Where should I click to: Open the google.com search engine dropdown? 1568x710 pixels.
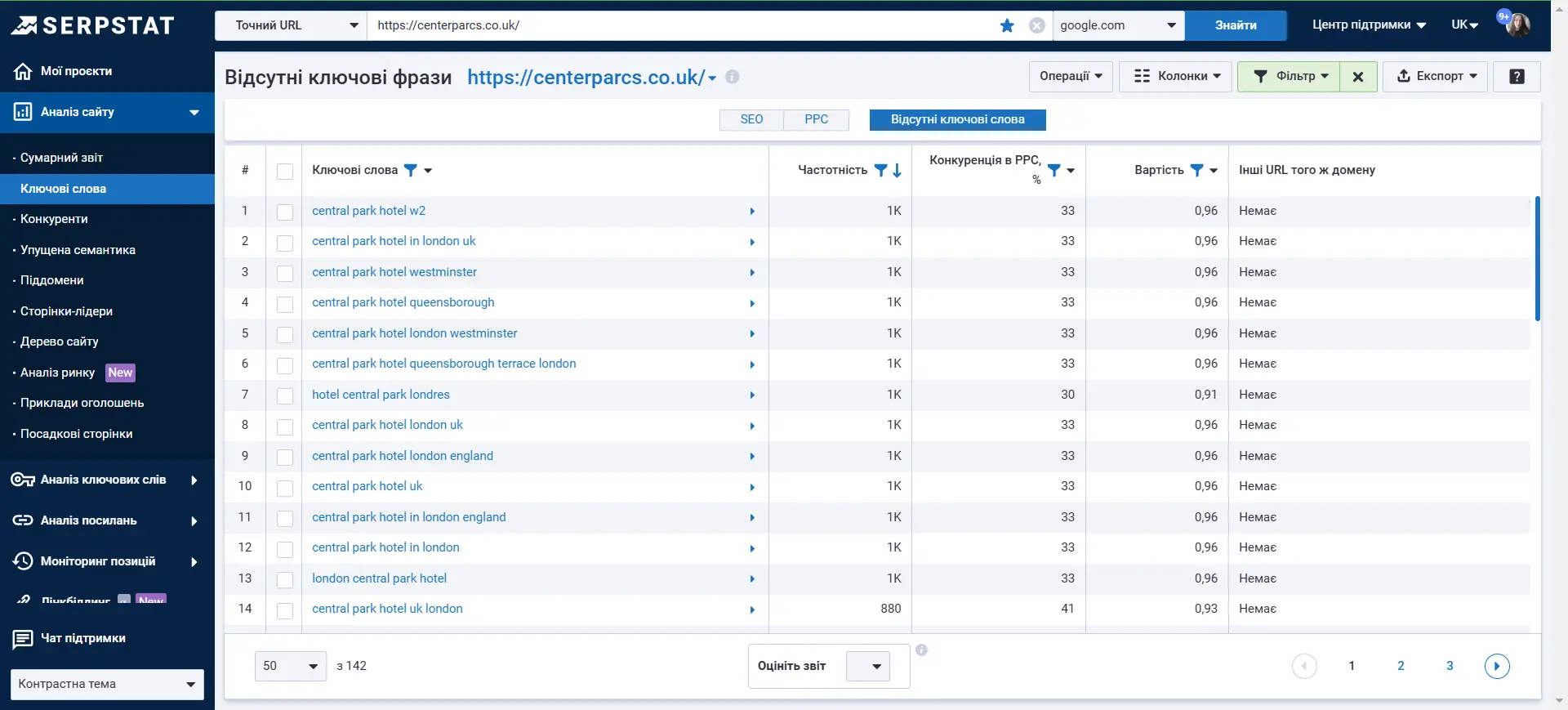point(1118,25)
